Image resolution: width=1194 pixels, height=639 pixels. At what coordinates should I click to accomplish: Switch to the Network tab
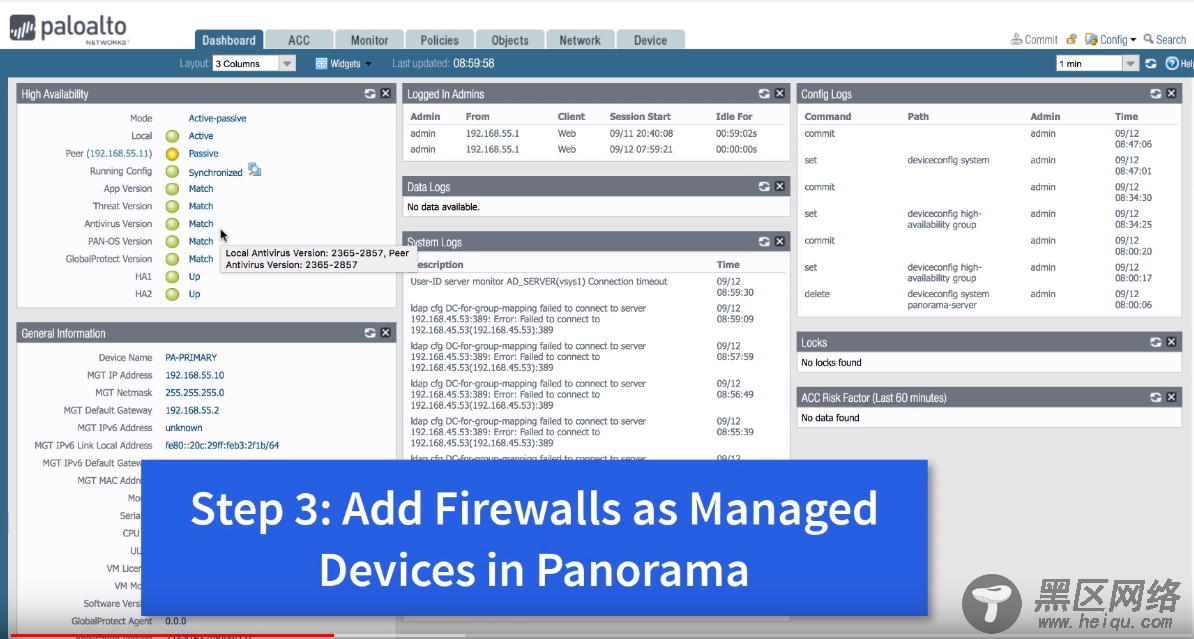[x=579, y=40]
